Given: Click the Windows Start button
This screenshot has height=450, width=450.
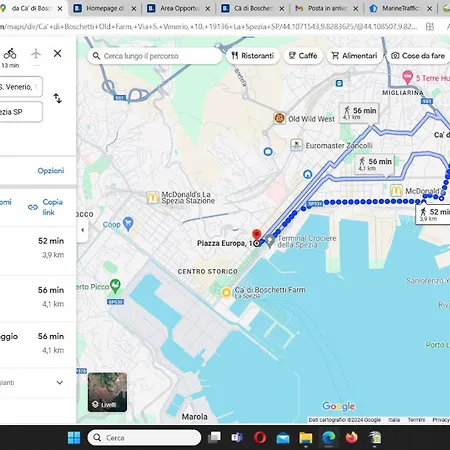Looking at the screenshot, I should (74, 437).
